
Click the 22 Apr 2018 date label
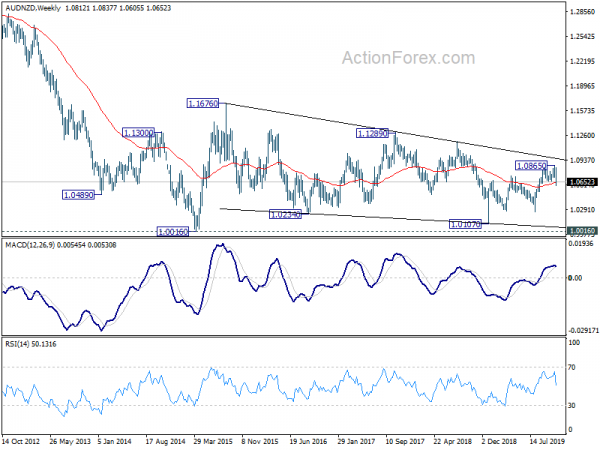pos(453,441)
